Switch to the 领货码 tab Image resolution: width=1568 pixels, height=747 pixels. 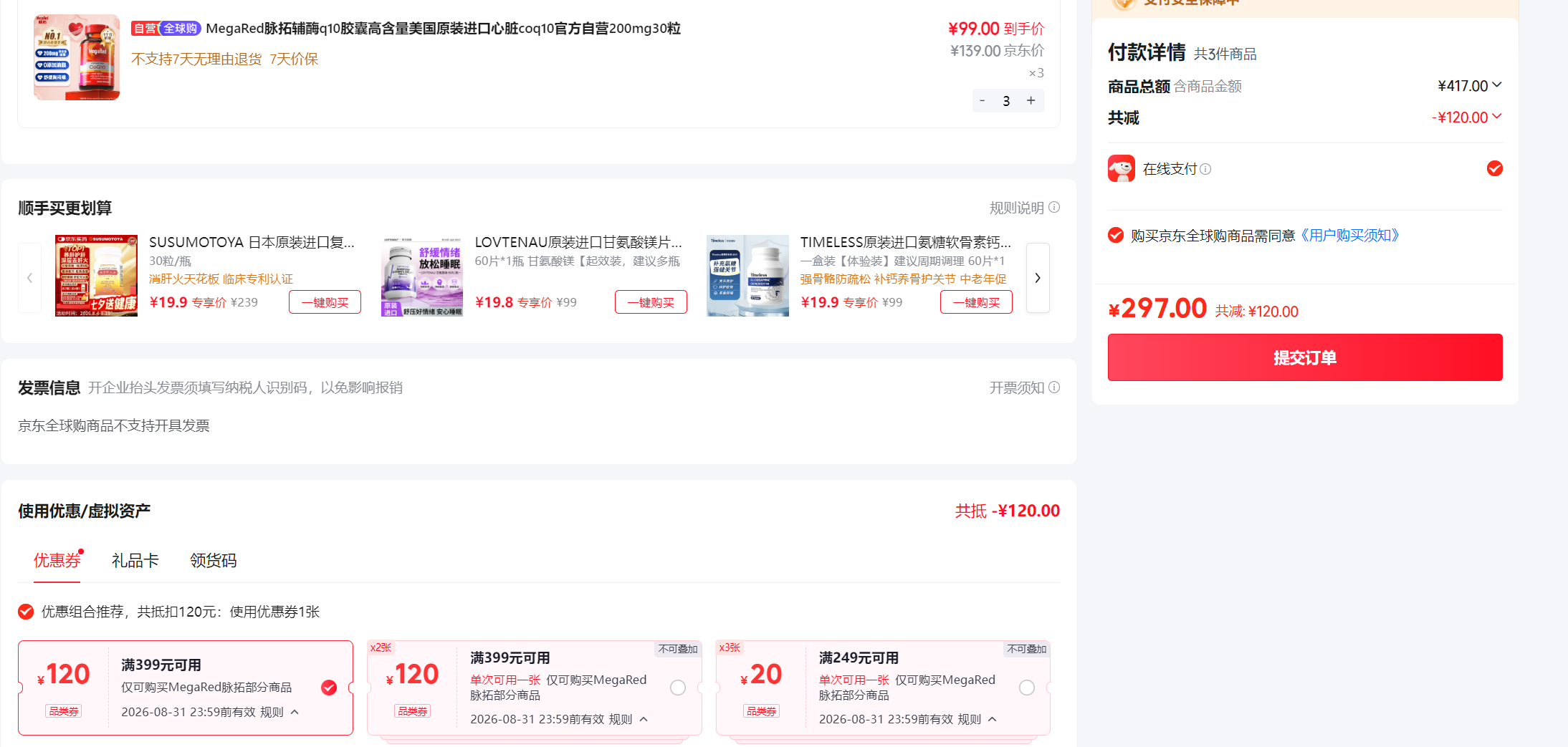coord(214,560)
